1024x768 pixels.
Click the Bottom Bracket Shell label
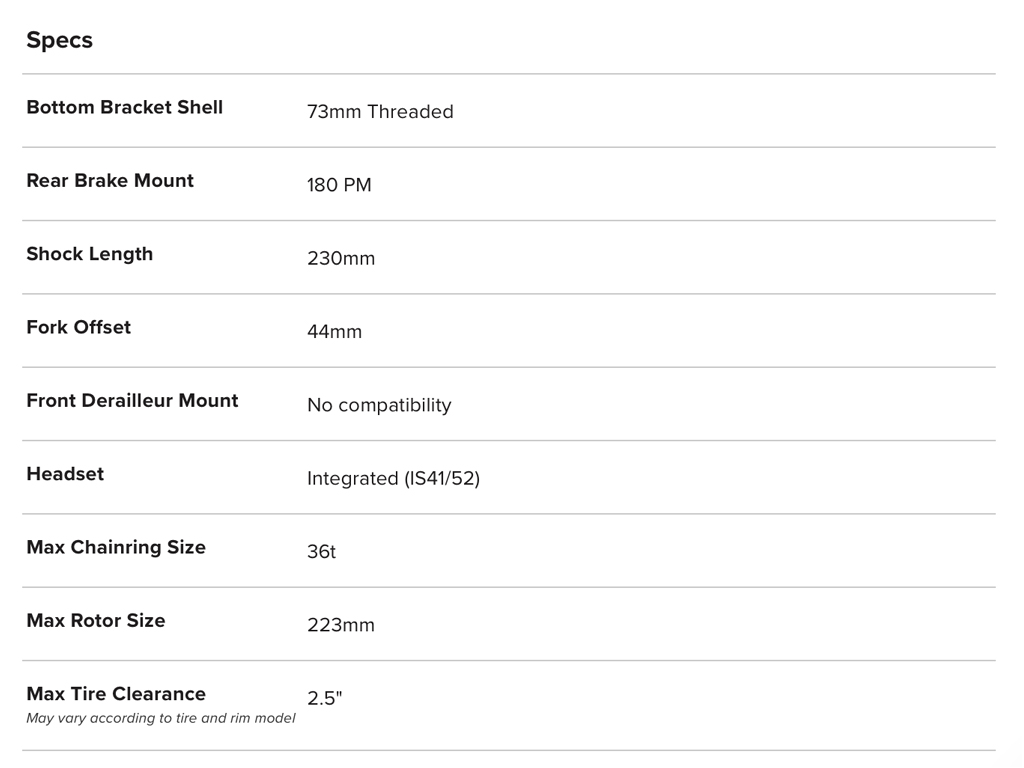(124, 107)
